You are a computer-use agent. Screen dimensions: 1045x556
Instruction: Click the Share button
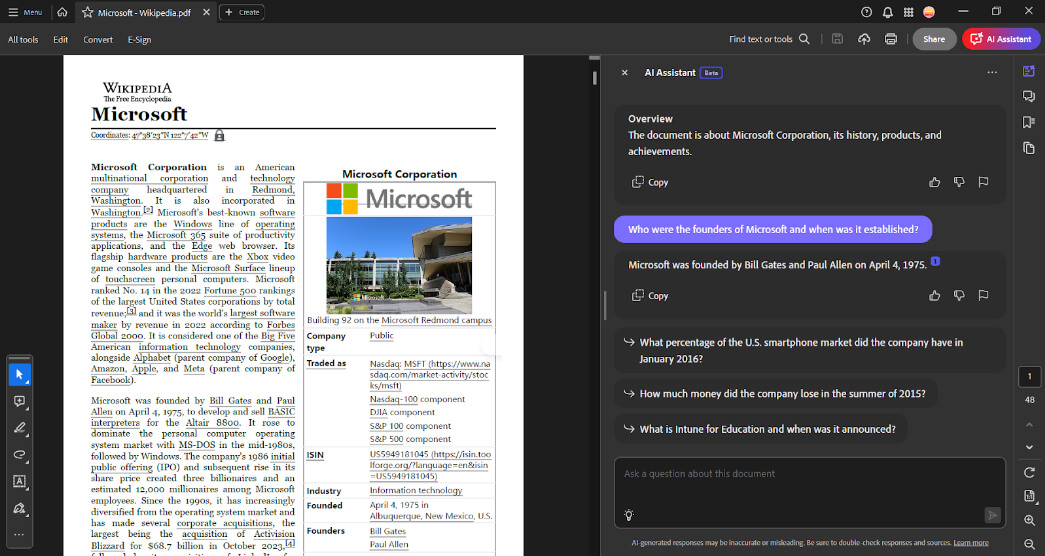coord(934,39)
